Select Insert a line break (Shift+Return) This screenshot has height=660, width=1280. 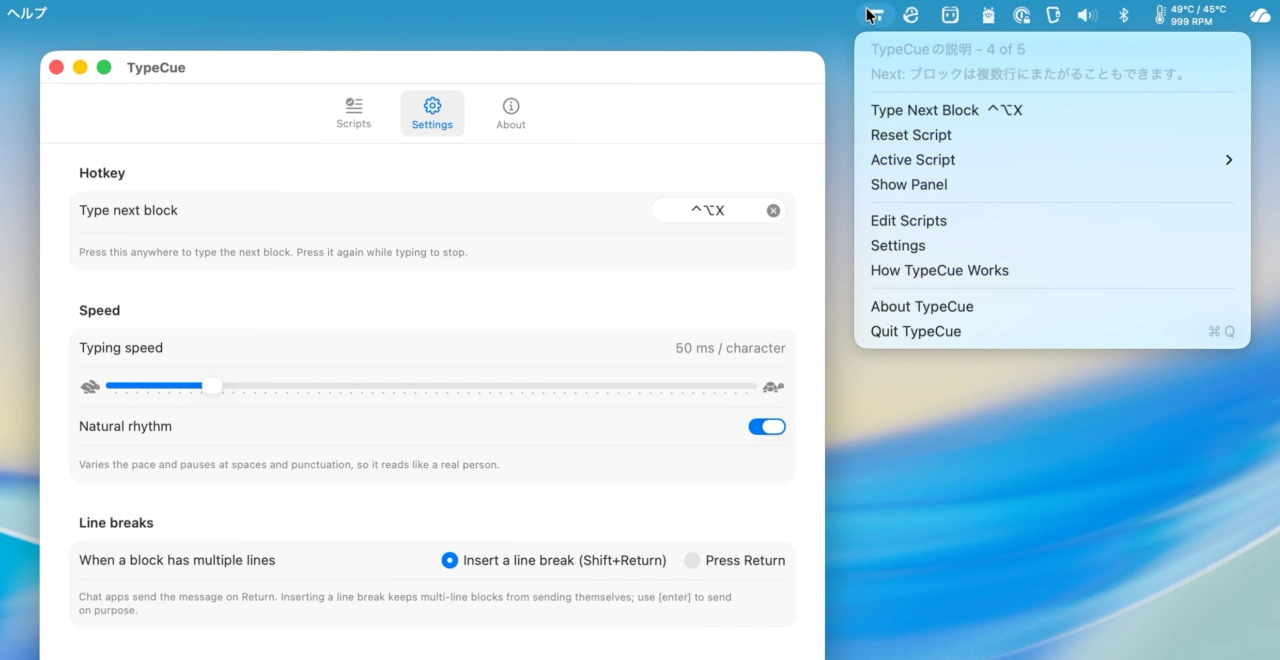[554, 561]
